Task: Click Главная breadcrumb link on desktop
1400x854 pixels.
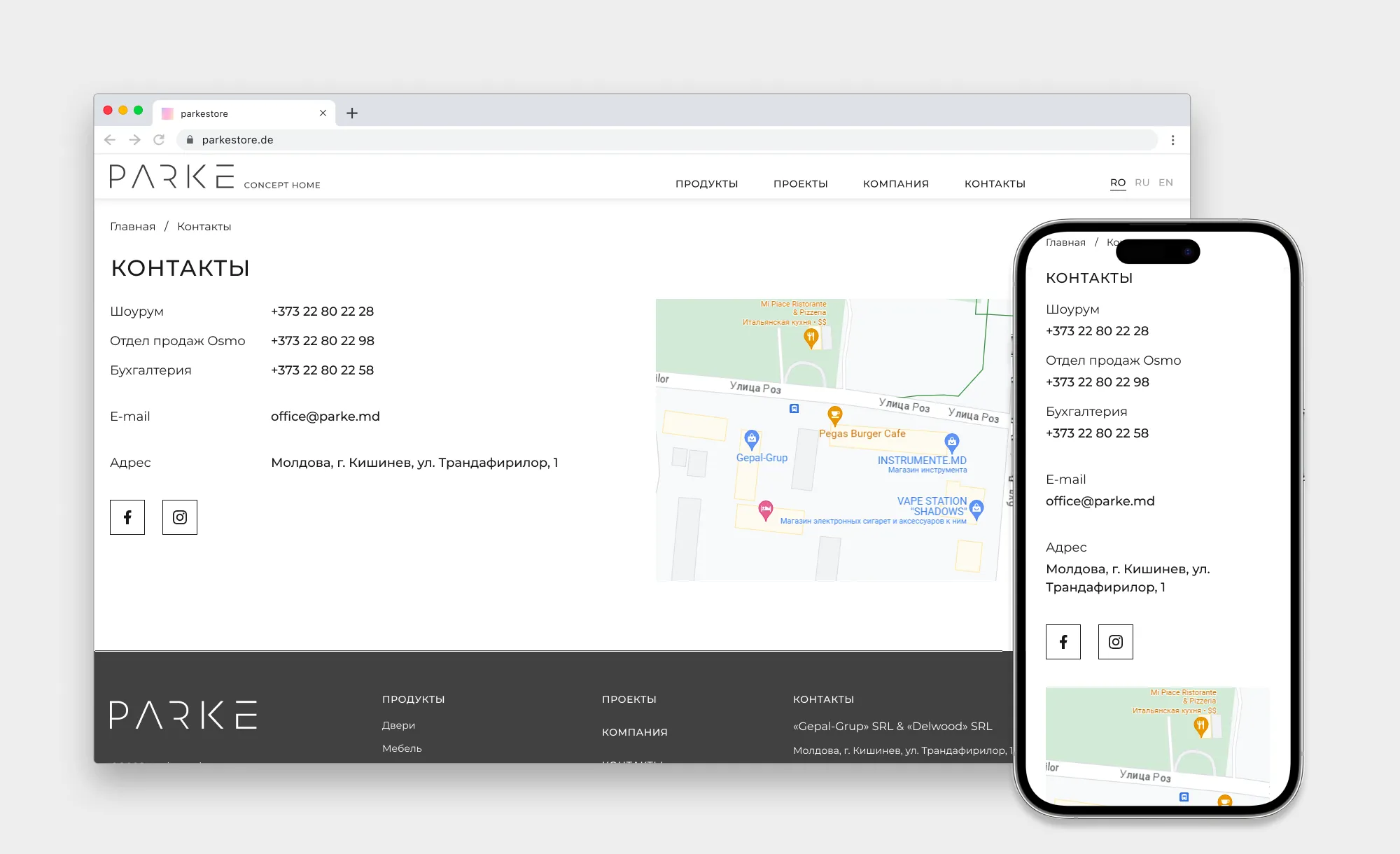Action: pyautogui.click(x=132, y=227)
